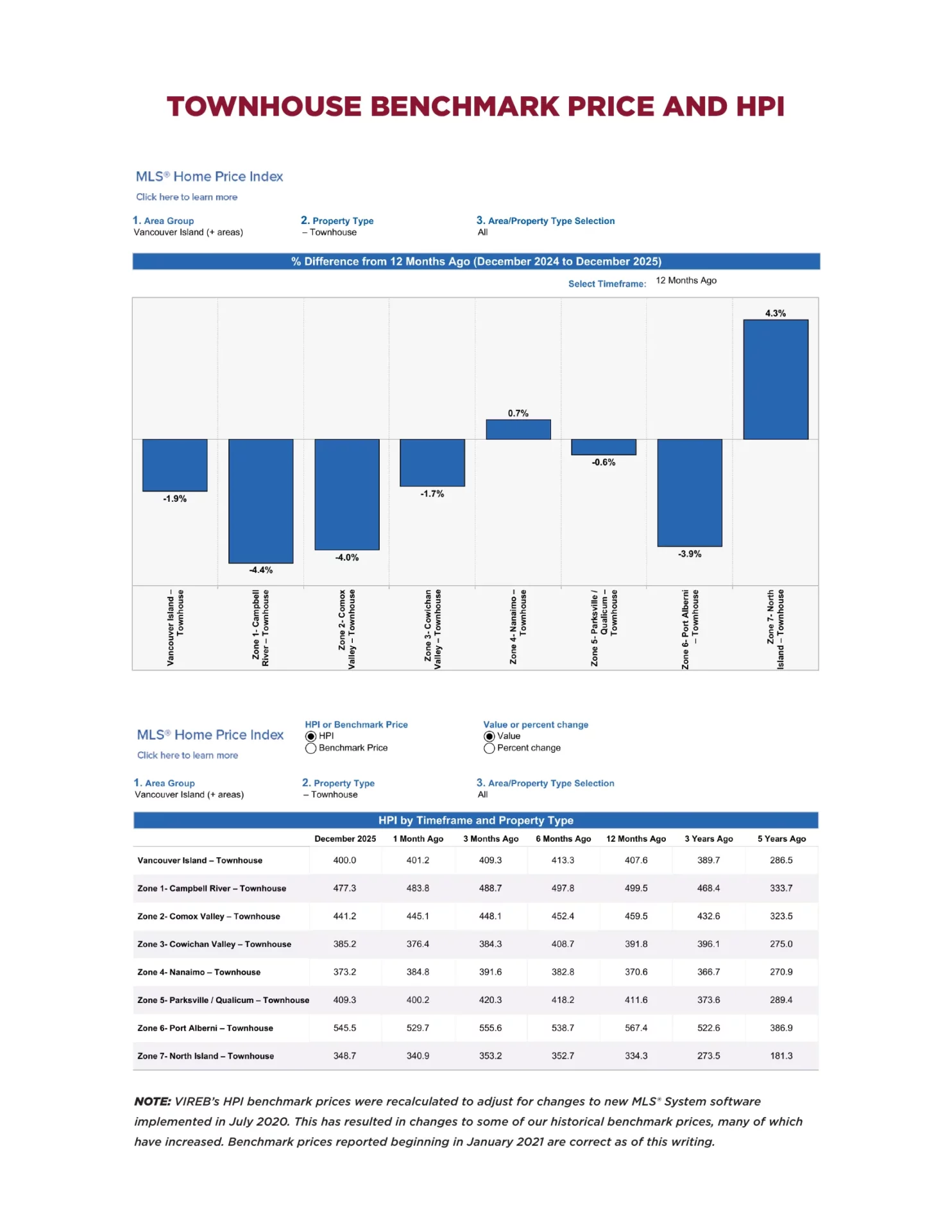Click the Zone 4 Nanaimo 0.7% bar
This screenshot has width=952, height=1232.
pyautogui.click(x=518, y=429)
